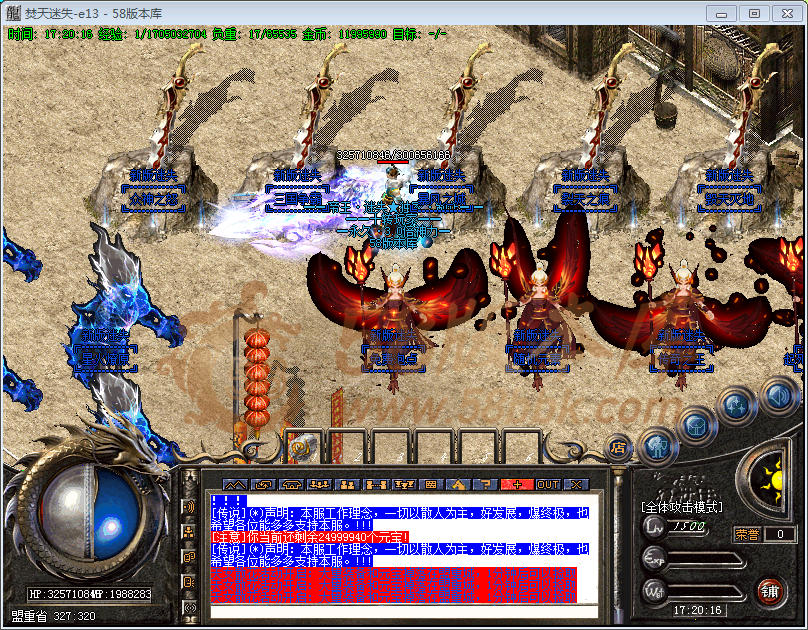Click the weight progress bar

(707, 592)
